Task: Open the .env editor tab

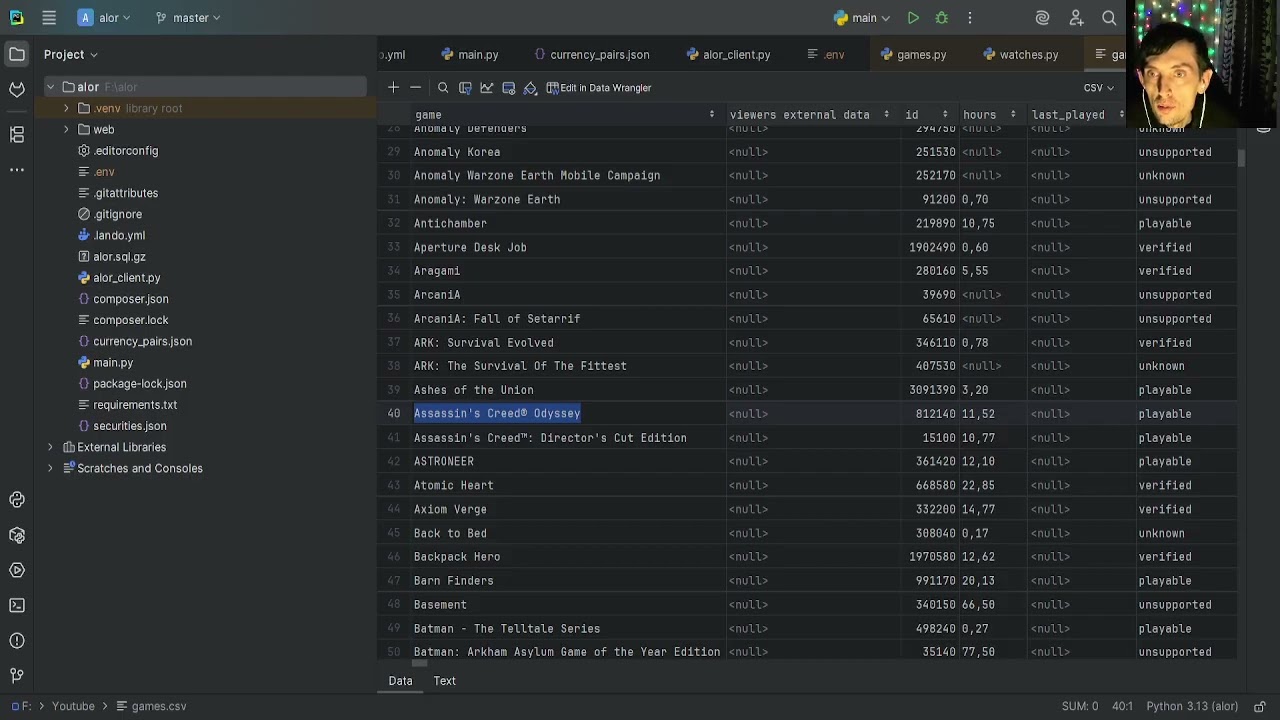Action: pos(826,55)
